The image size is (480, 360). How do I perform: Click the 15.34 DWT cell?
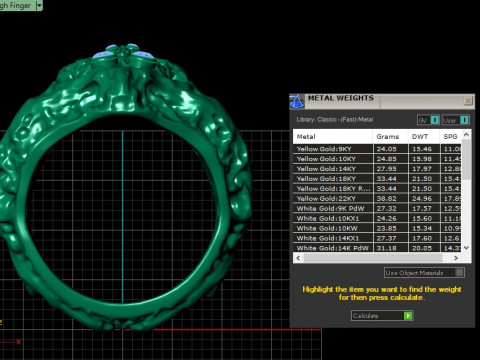[x=424, y=228]
